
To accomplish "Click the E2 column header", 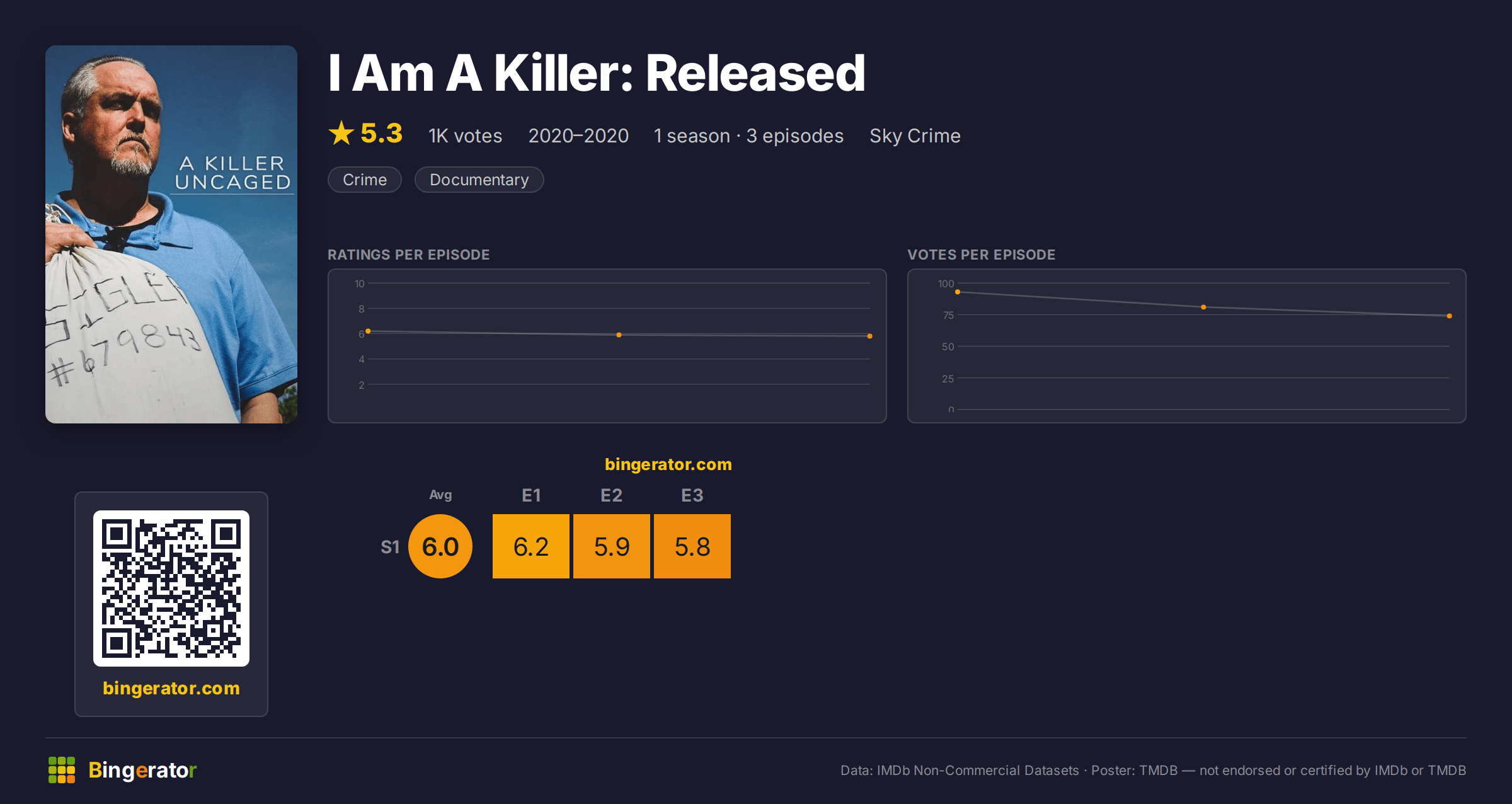I will (x=612, y=495).
